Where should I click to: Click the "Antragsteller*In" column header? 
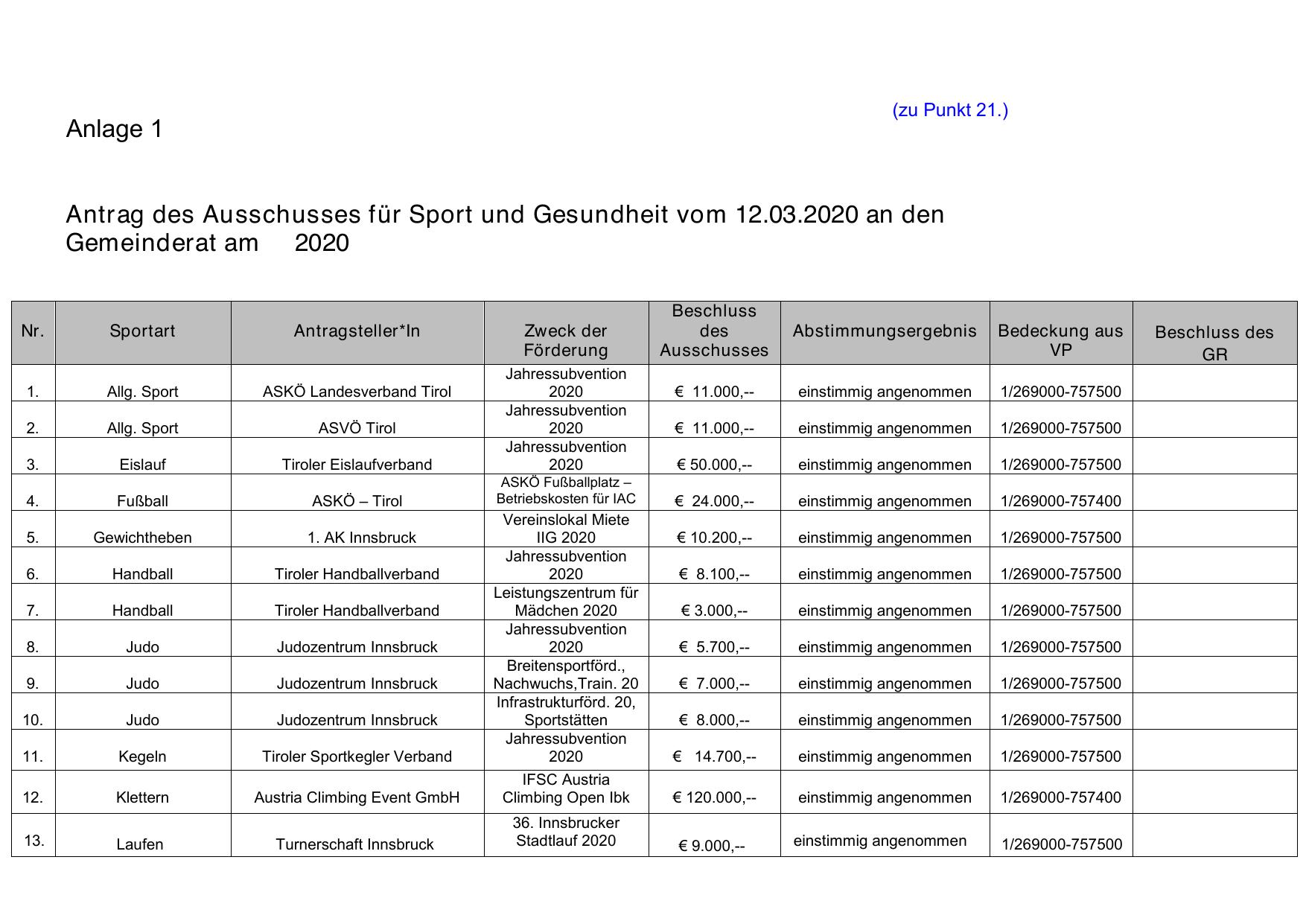(x=357, y=331)
